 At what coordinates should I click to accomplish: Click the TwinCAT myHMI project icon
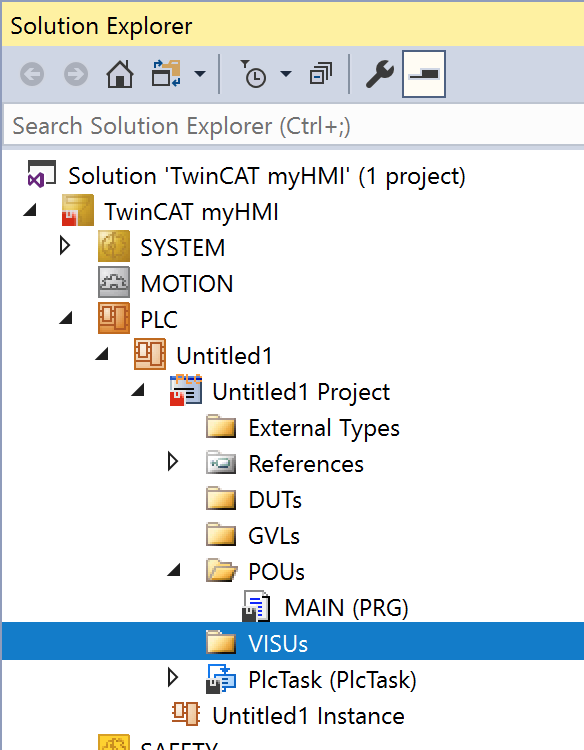click(77, 210)
